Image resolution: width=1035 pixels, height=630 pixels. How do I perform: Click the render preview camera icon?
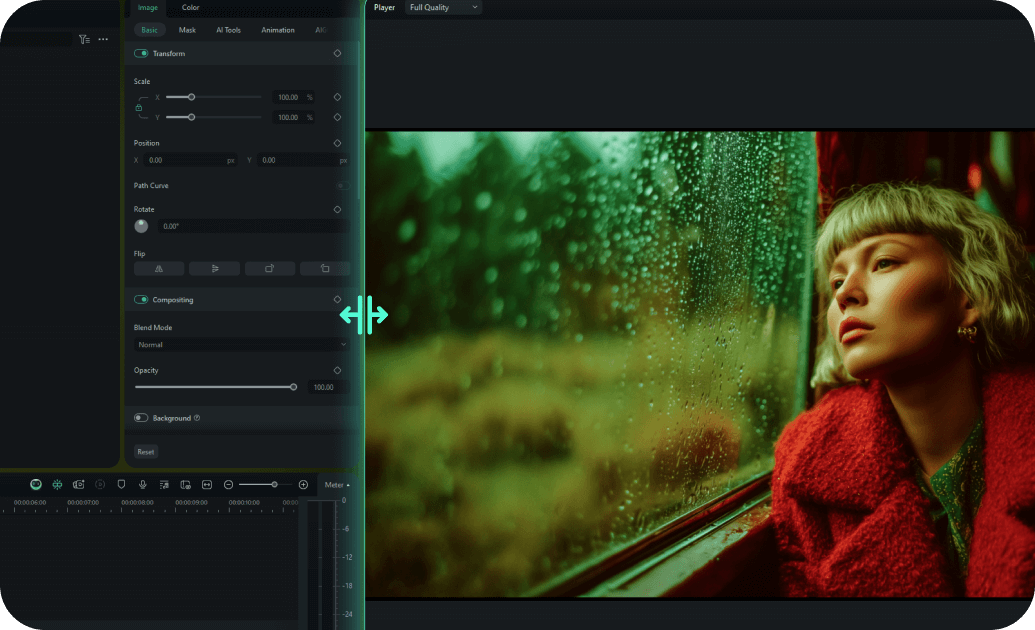pyautogui.click(x=79, y=485)
